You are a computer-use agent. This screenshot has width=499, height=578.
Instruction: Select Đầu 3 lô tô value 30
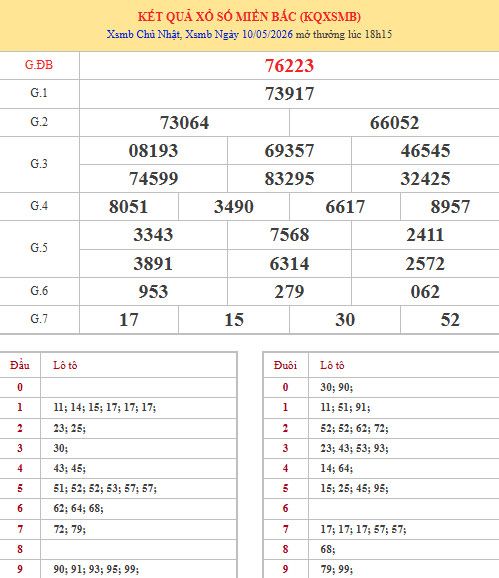(60, 448)
